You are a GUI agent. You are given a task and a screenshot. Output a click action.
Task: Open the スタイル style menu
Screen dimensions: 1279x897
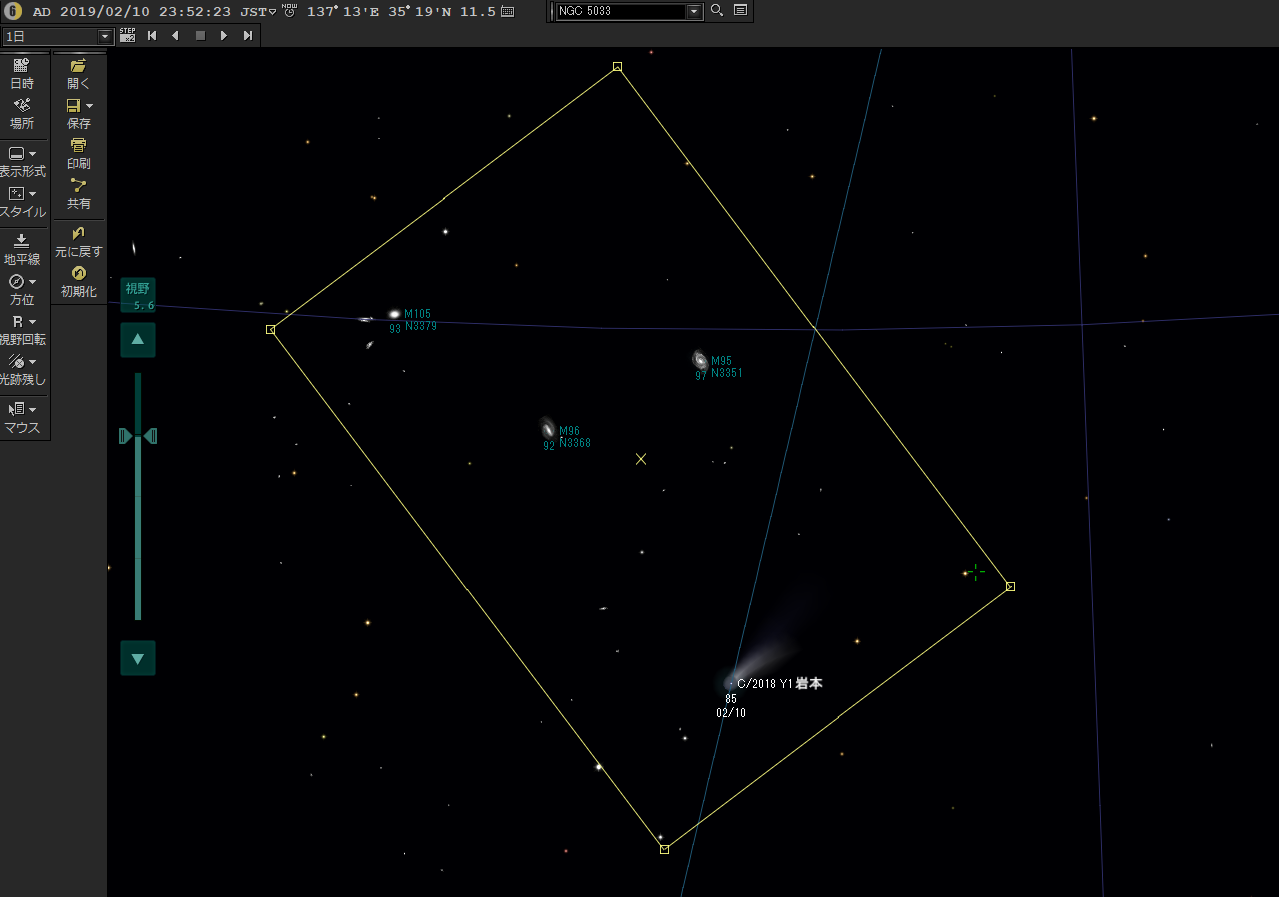22,202
